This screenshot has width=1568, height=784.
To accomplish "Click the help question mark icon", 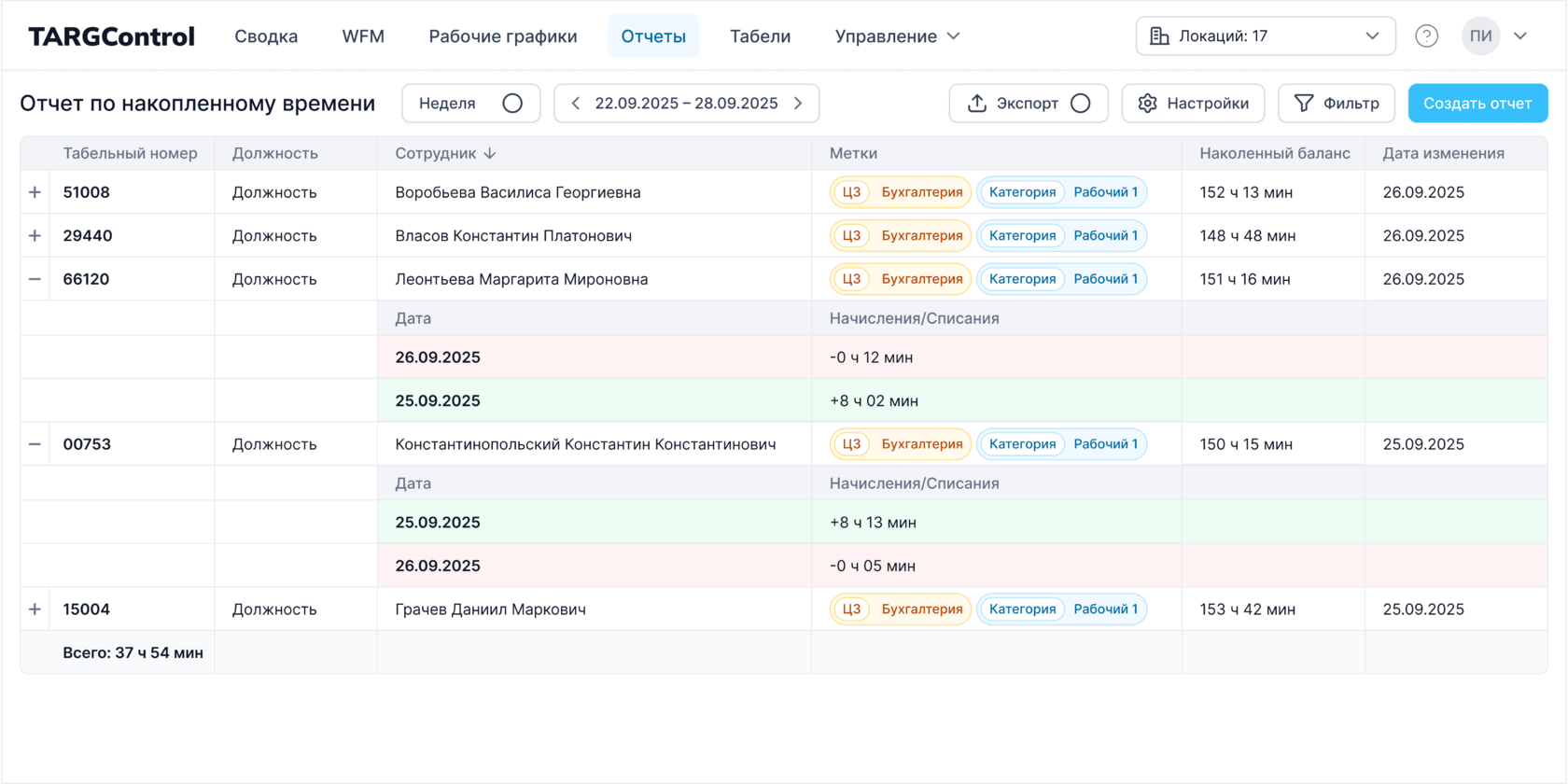I will pos(1426,36).
